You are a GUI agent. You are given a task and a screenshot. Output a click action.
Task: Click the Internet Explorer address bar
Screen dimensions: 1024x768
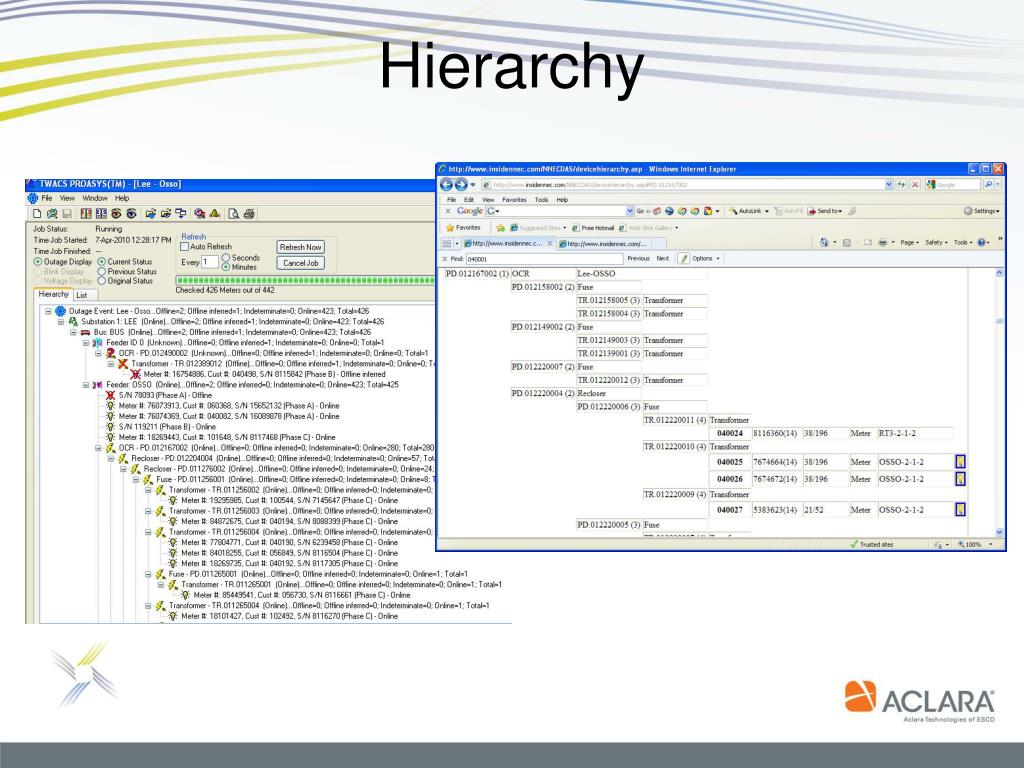pyautogui.click(x=687, y=185)
